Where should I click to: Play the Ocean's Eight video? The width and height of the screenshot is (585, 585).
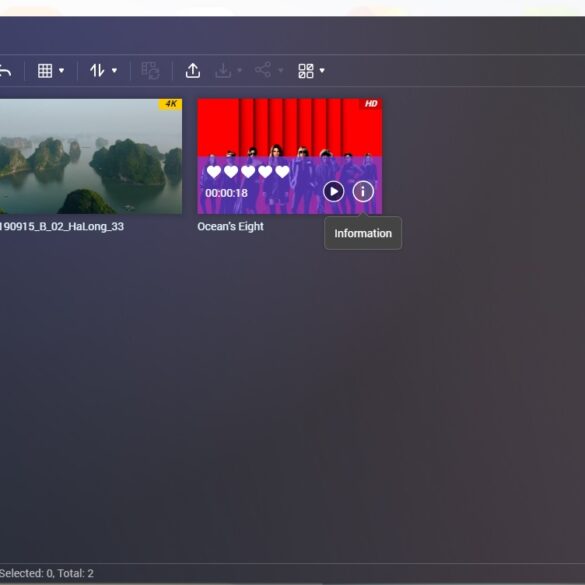pyautogui.click(x=333, y=191)
